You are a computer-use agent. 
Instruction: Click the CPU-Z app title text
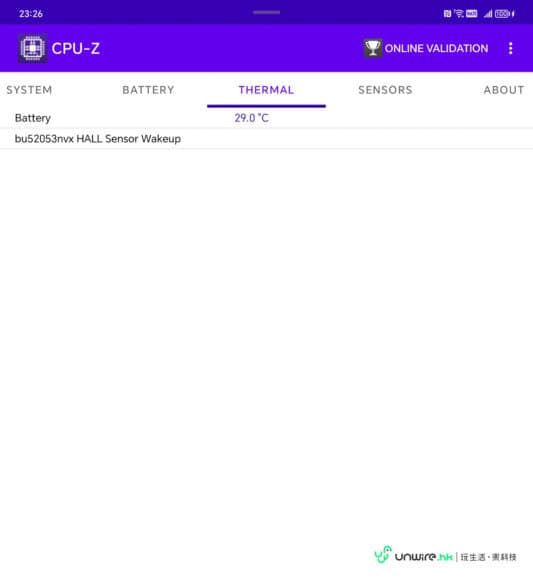[75, 48]
